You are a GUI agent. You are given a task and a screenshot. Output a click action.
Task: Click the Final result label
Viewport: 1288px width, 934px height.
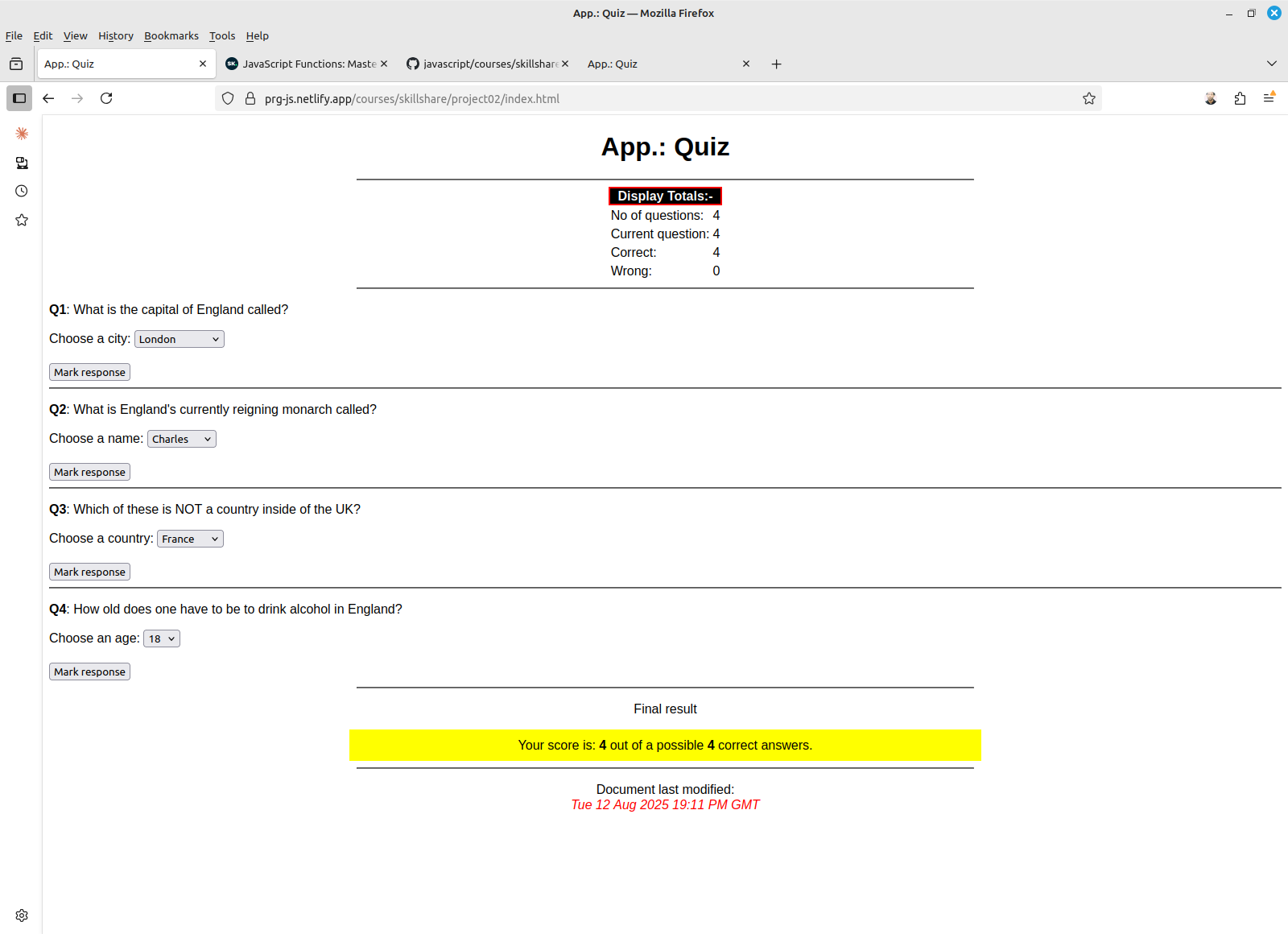[x=665, y=709]
